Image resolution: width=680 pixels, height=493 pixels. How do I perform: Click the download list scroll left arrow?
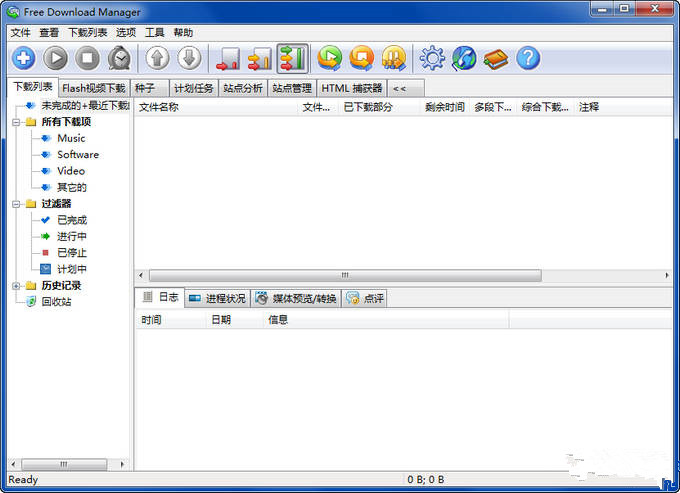coord(141,275)
